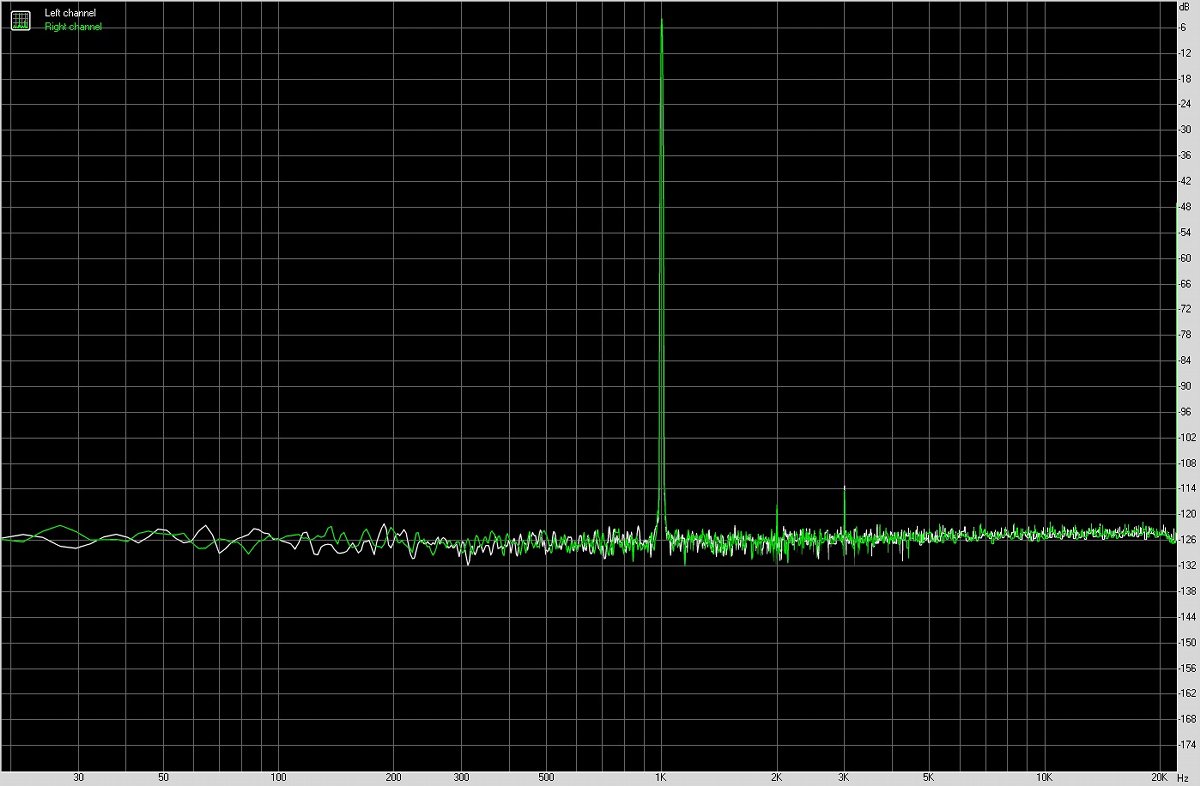Click the "-114" dB scale value
Viewport: 1200px width, 786px height.
tap(1187, 489)
